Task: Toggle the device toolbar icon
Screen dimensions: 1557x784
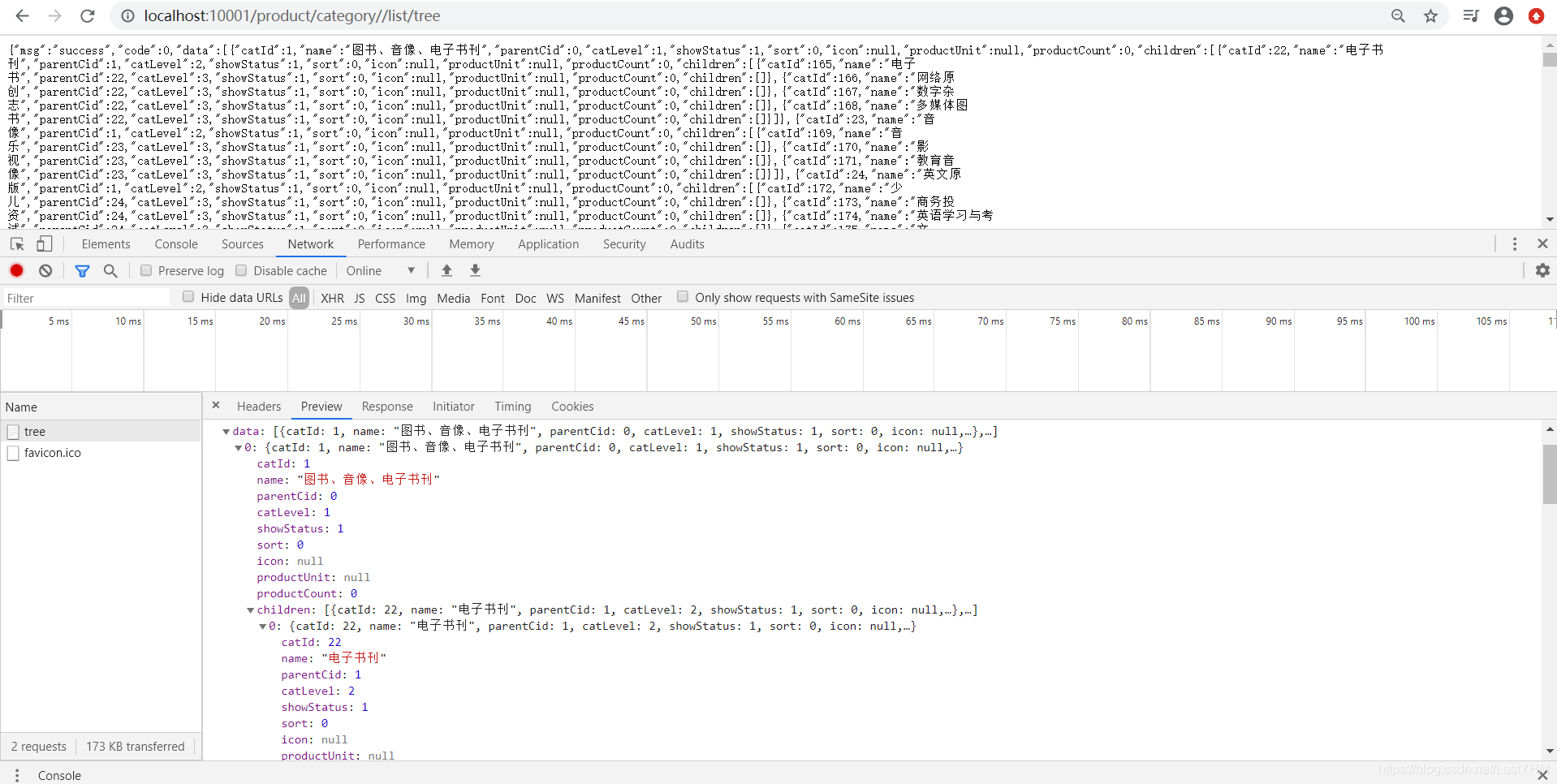Action: 45,243
